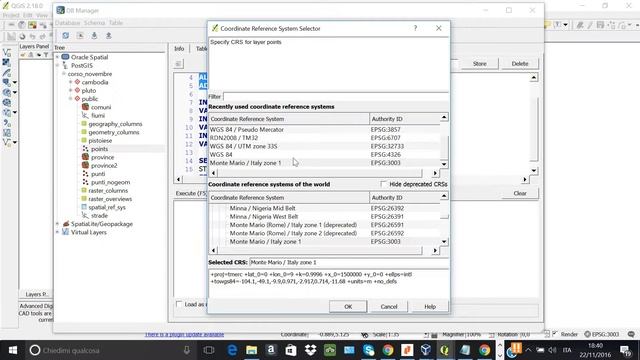Open the Schema menu in DB Manager
Image resolution: width=640 pixels, height=360 pixels.
click(94, 23)
